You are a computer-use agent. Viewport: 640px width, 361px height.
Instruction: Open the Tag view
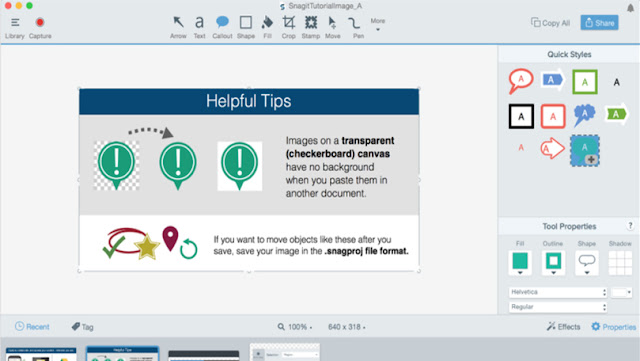click(x=82, y=327)
